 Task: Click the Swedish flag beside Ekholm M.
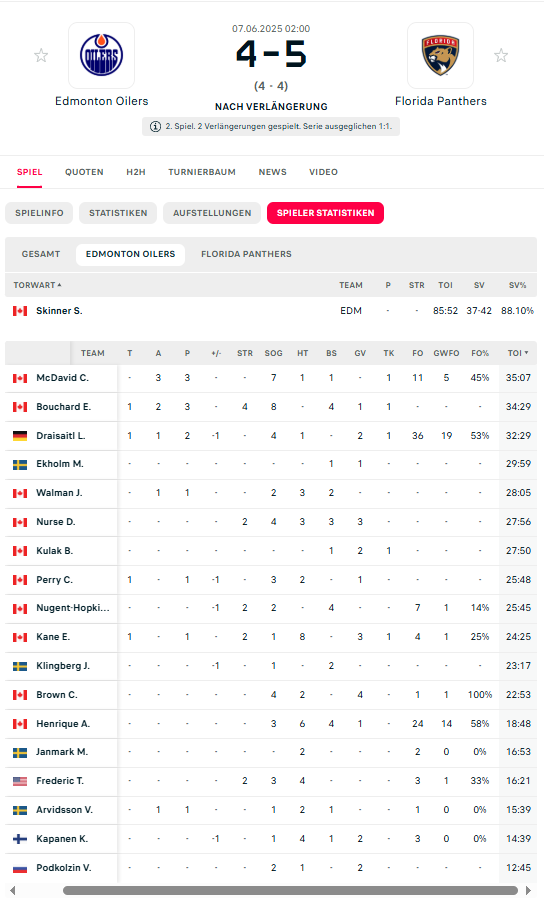click(x=20, y=464)
